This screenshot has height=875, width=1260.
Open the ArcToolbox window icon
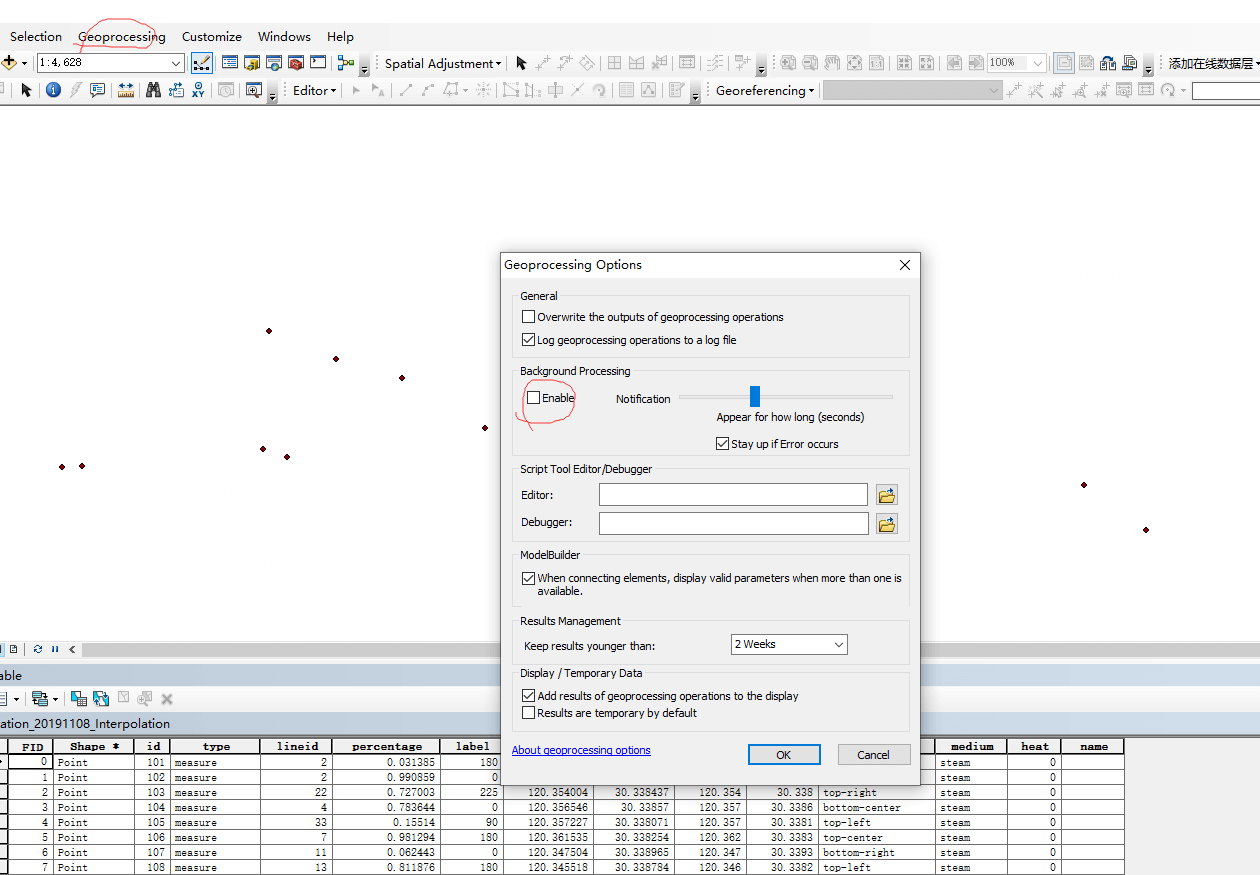296,63
